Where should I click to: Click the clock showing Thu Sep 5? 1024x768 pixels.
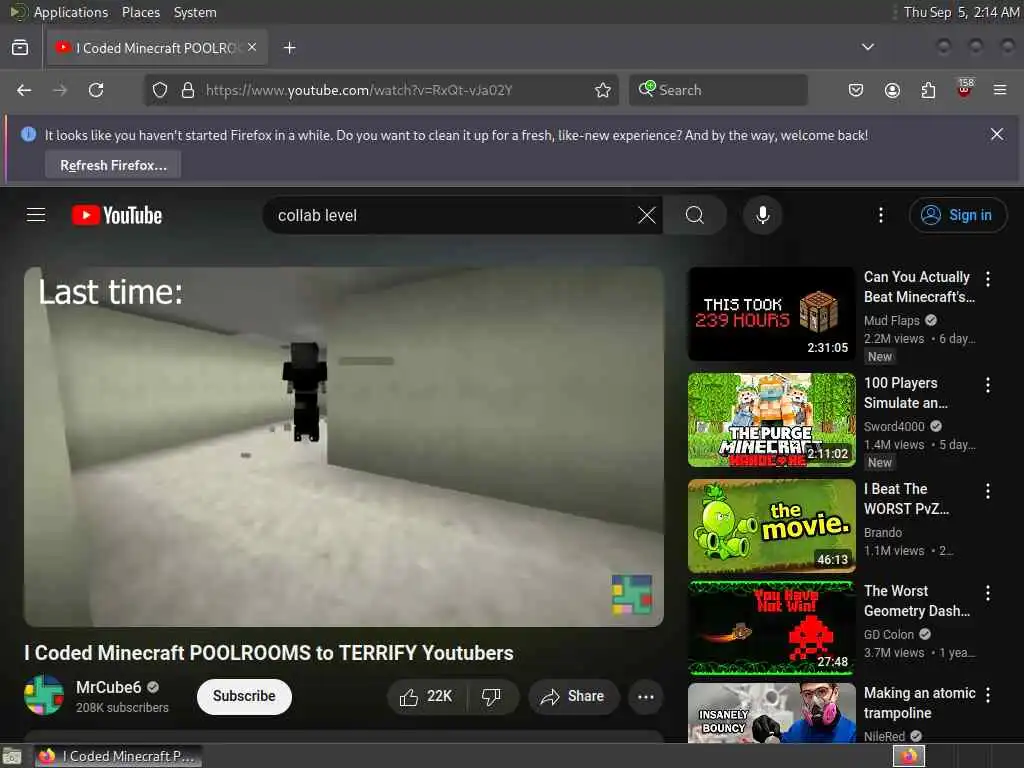pyautogui.click(x=961, y=12)
